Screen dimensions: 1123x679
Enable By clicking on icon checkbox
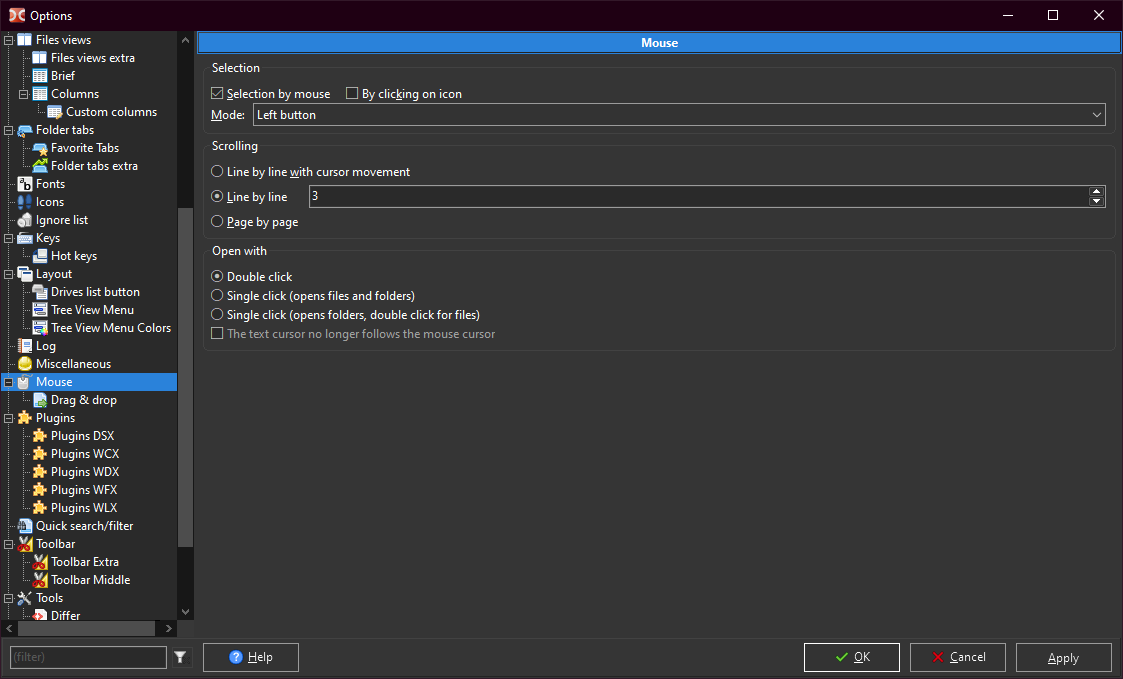tap(352, 94)
